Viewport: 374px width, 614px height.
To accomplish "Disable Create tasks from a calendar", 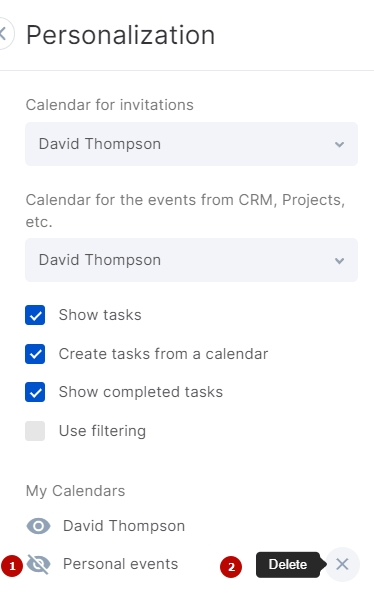I will pos(35,354).
